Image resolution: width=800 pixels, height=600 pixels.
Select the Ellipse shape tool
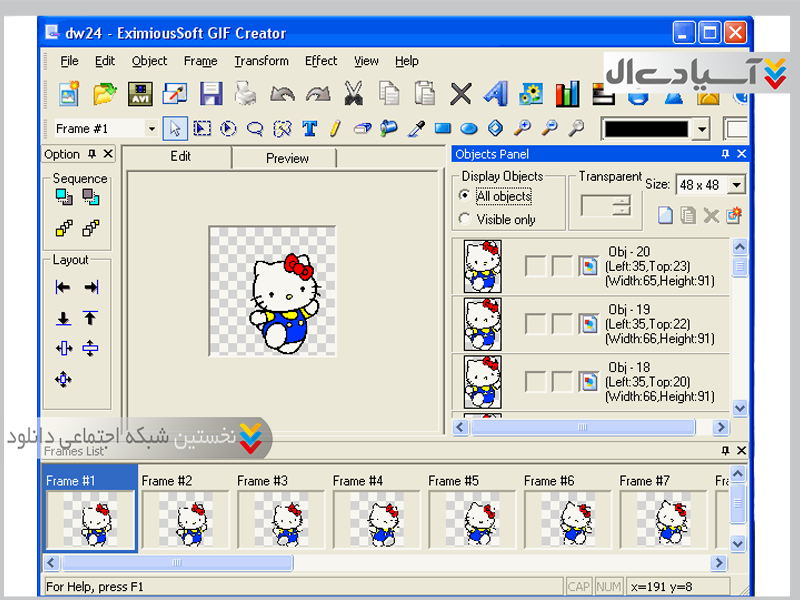coord(468,128)
